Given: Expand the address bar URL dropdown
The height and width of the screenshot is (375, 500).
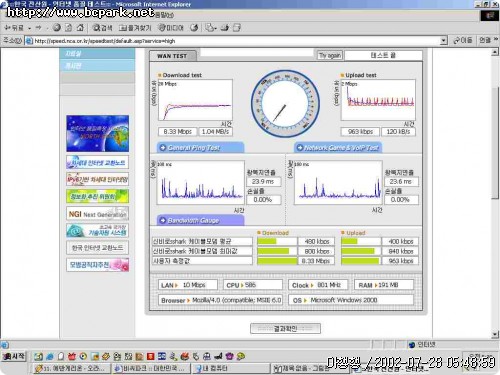Looking at the screenshot, I should [443, 41].
